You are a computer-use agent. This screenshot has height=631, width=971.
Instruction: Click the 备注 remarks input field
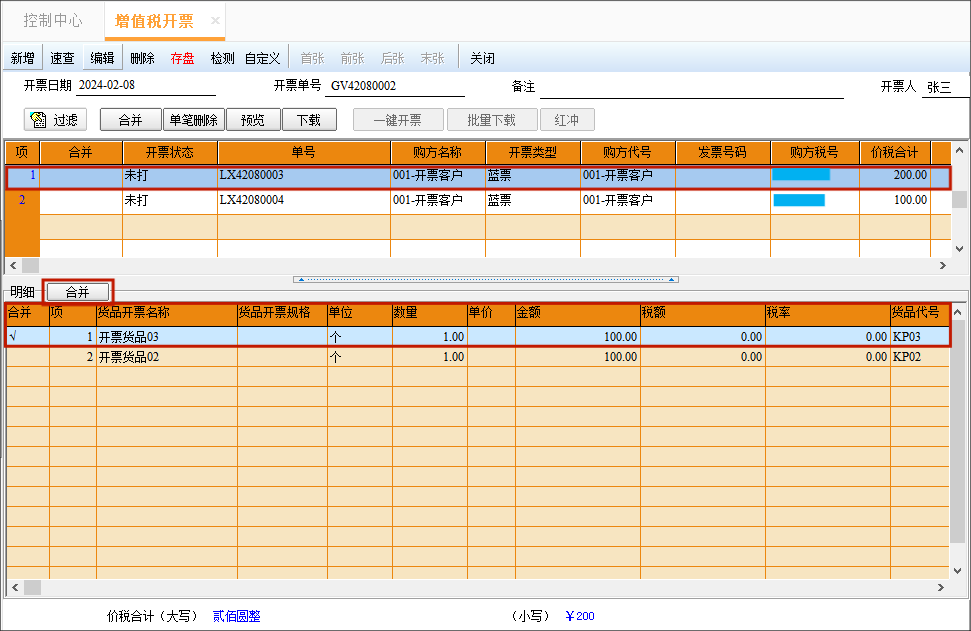click(x=692, y=87)
